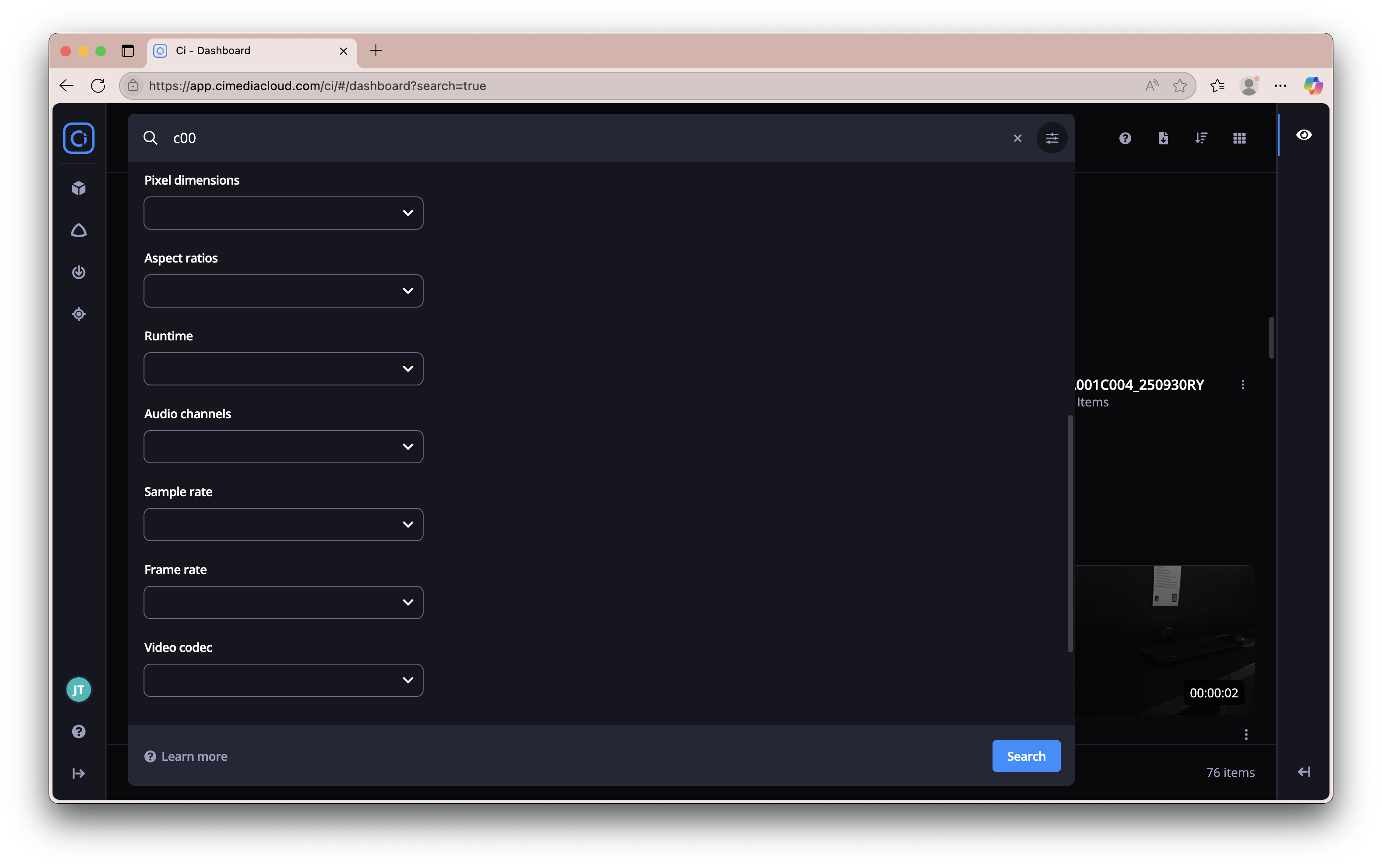The width and height of the screenshot is (1382, 868).
Task: Toggle read aloud icon in address bar
Action: [x=1152, y=85]
